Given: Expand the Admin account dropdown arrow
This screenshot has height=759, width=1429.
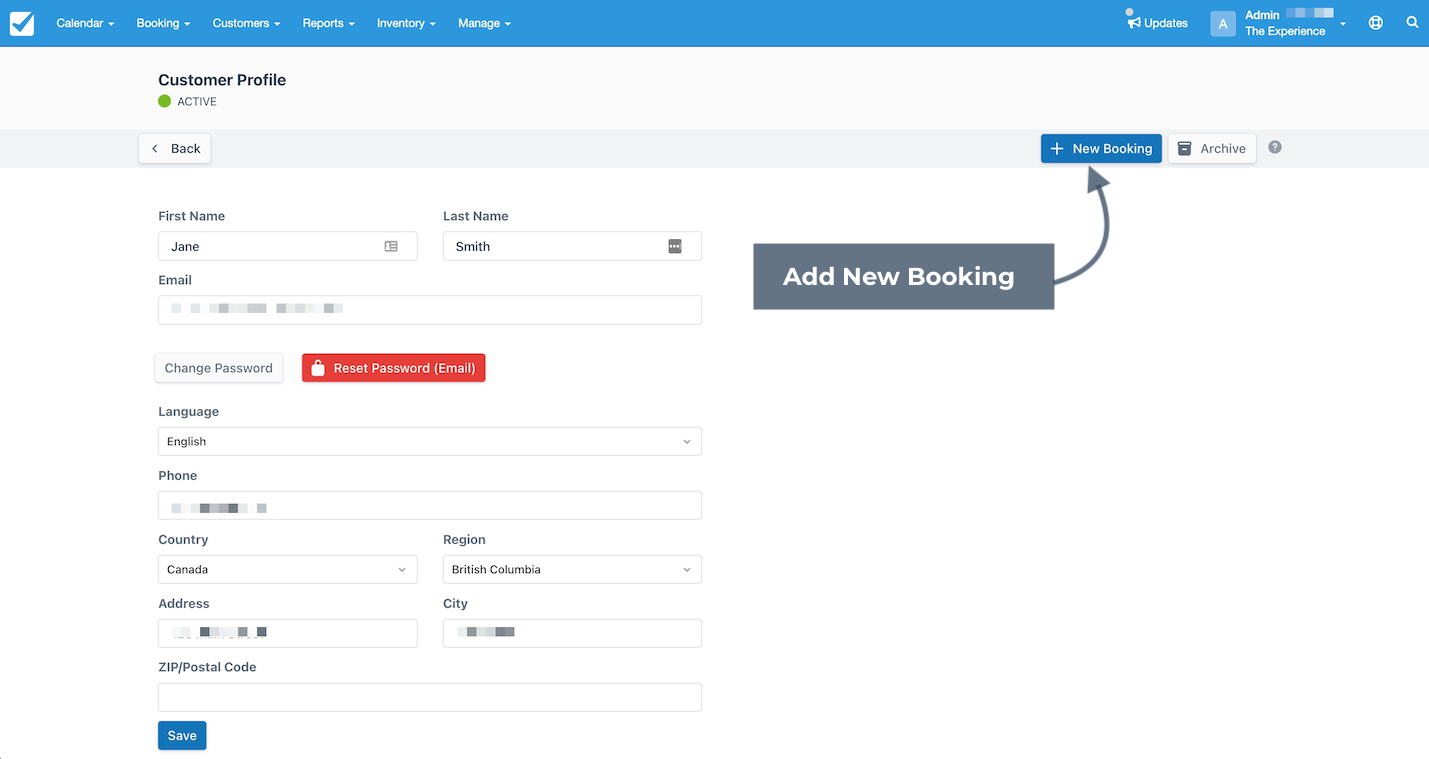Looking at the screenshot, I should (x=1343, y=24).
